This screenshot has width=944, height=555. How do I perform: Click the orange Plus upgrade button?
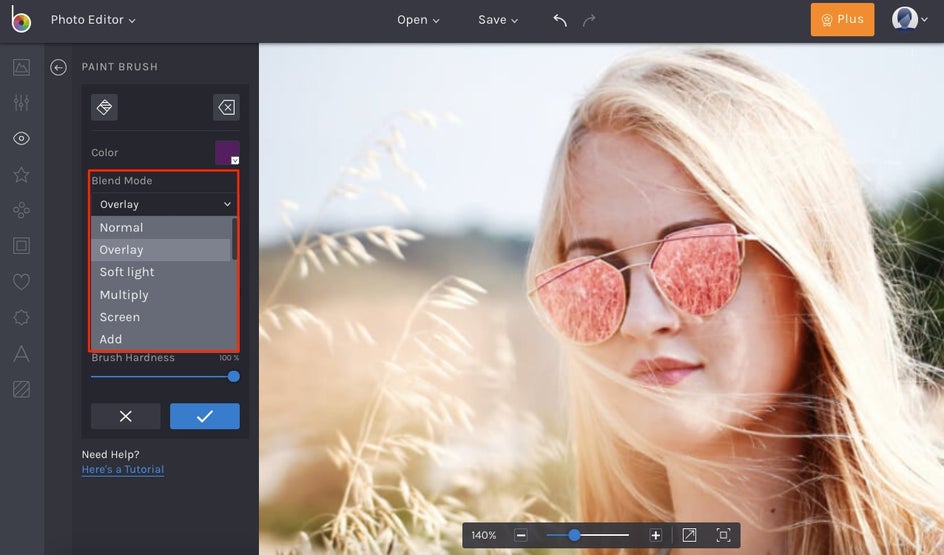point(842,19)
